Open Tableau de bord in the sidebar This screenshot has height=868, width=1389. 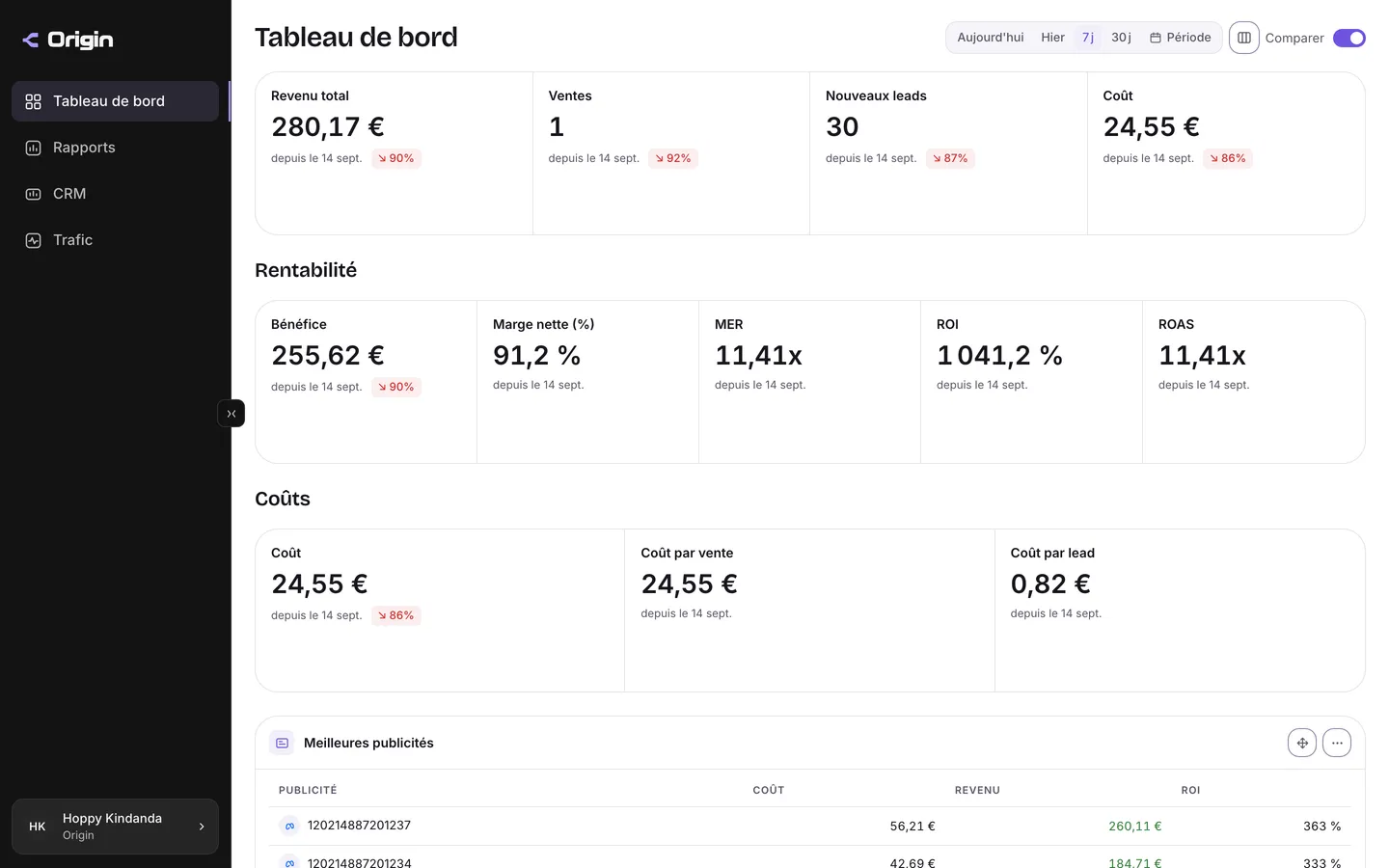pos(115,101)
